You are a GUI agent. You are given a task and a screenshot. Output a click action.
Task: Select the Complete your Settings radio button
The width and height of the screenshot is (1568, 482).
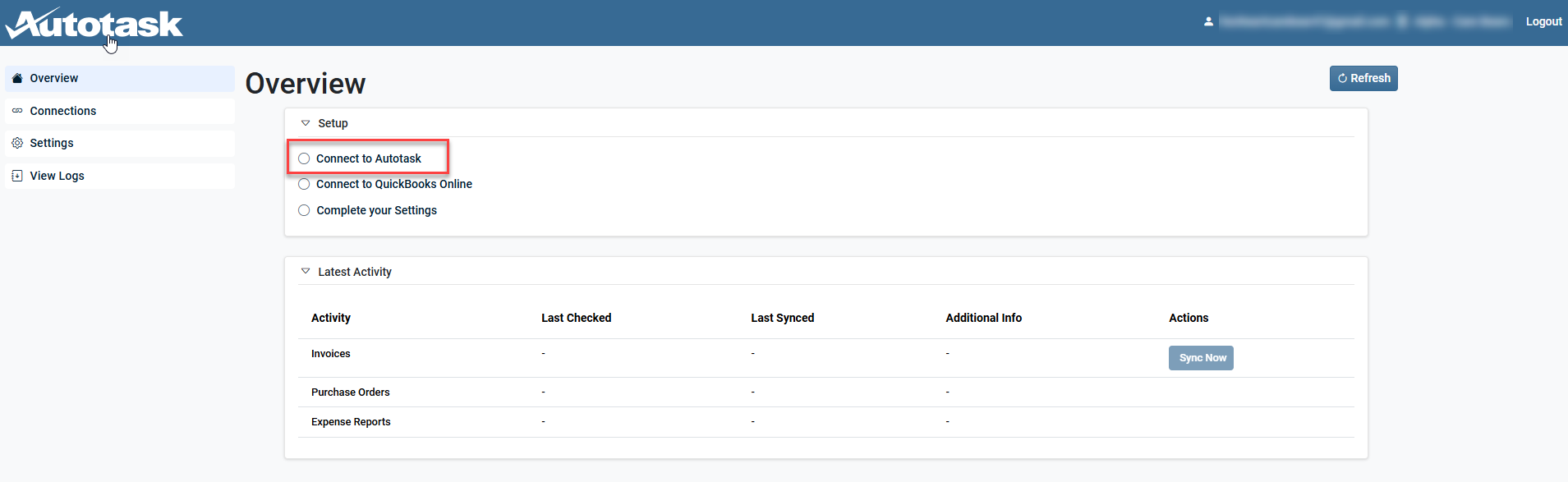pyautogui.click(x=304, y=210)
